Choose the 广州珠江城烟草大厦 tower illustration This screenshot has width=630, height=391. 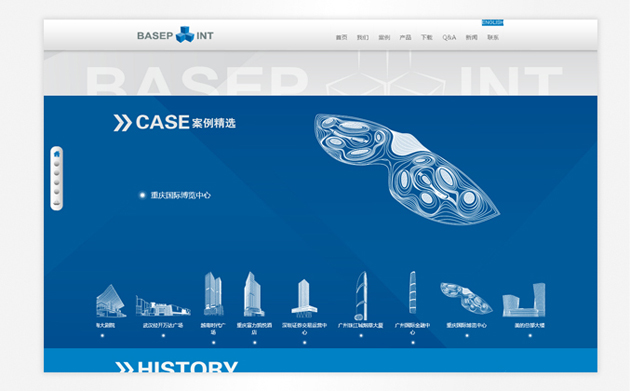[x=360, y=295]
